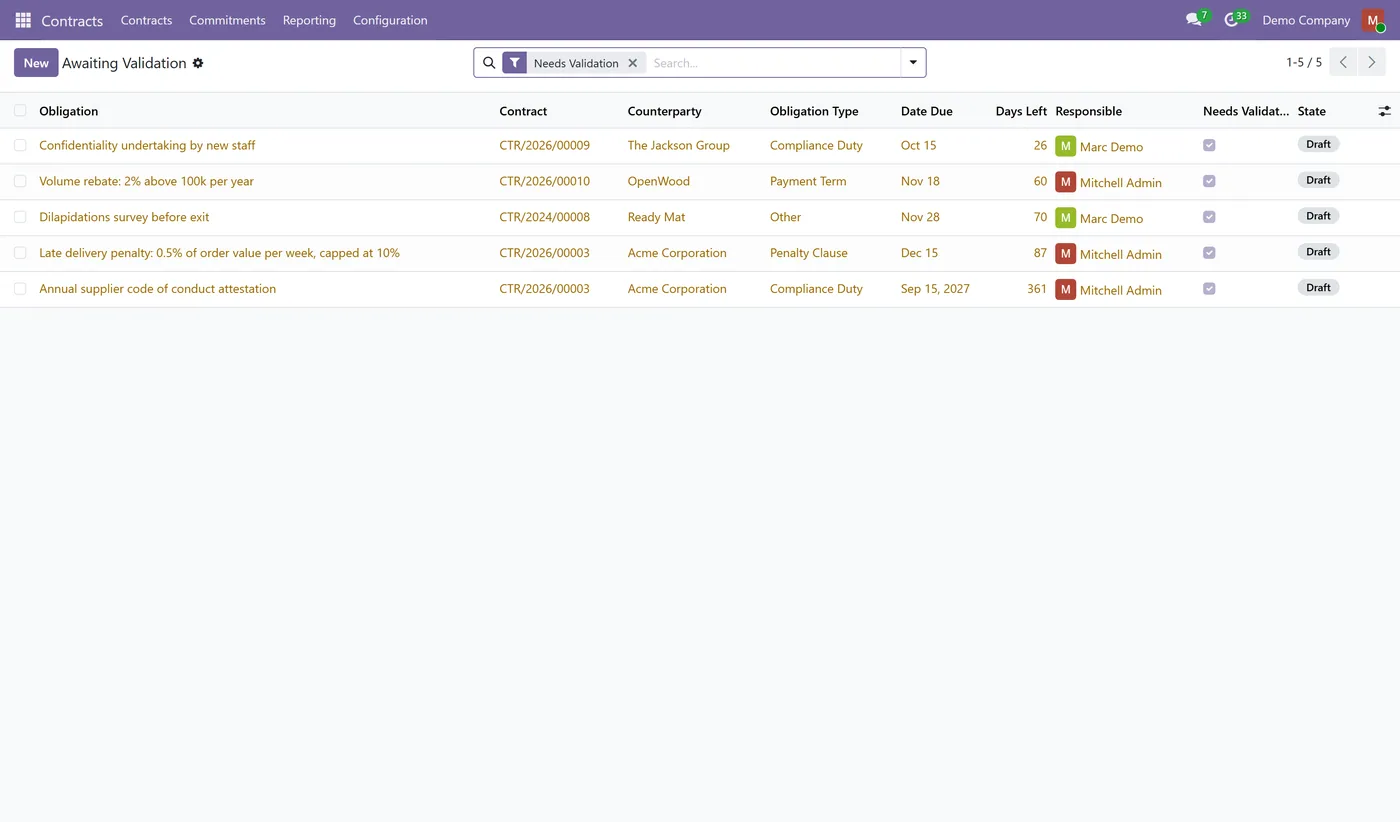Click The Jackson Group counterparty
1400x822 pixels.
(x=678, y=145)
